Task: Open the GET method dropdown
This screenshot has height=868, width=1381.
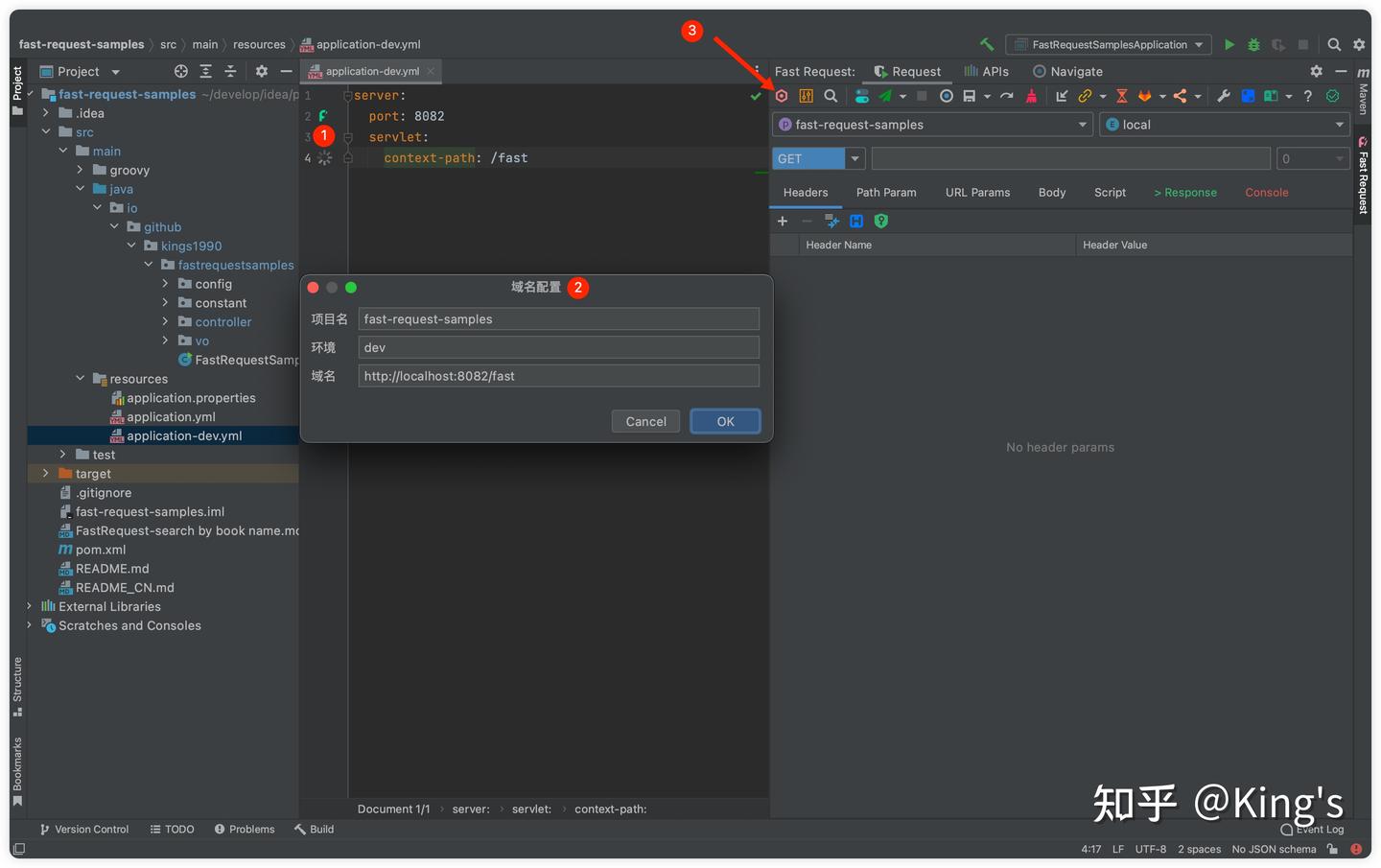Action: pyautogui.click(x=818, y=159)
